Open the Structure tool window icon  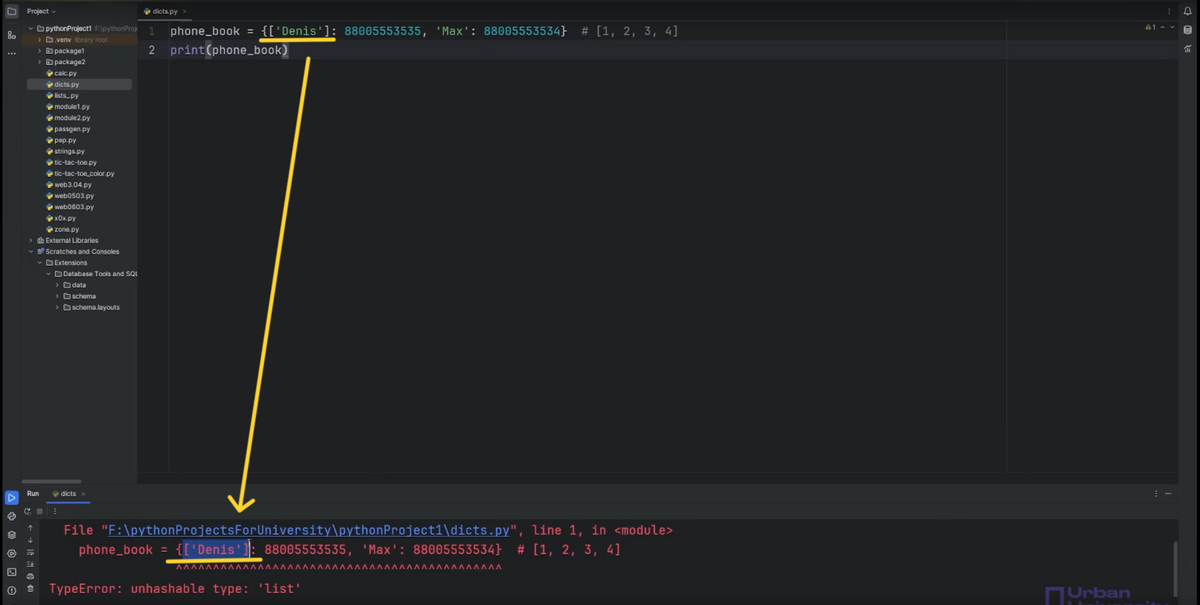point(11,34)
